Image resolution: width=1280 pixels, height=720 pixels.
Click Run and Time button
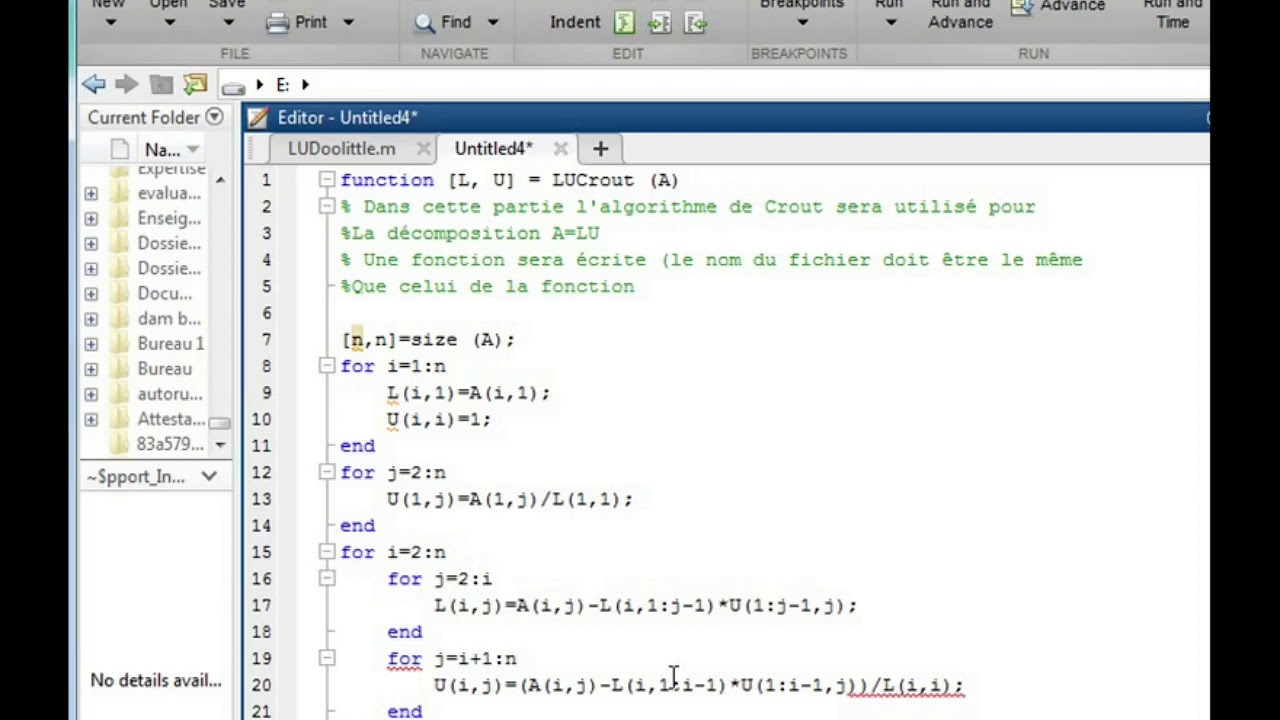click(x=1172, y=13)
